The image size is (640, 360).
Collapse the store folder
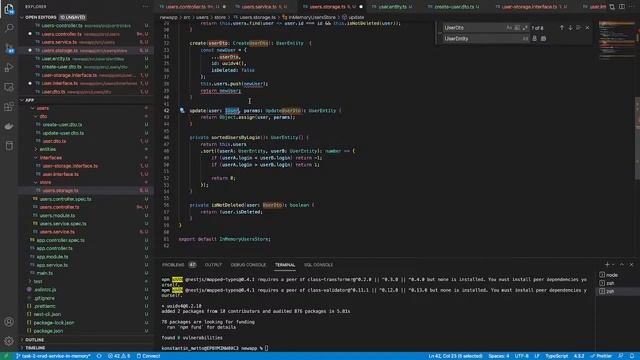pos(36,182)
